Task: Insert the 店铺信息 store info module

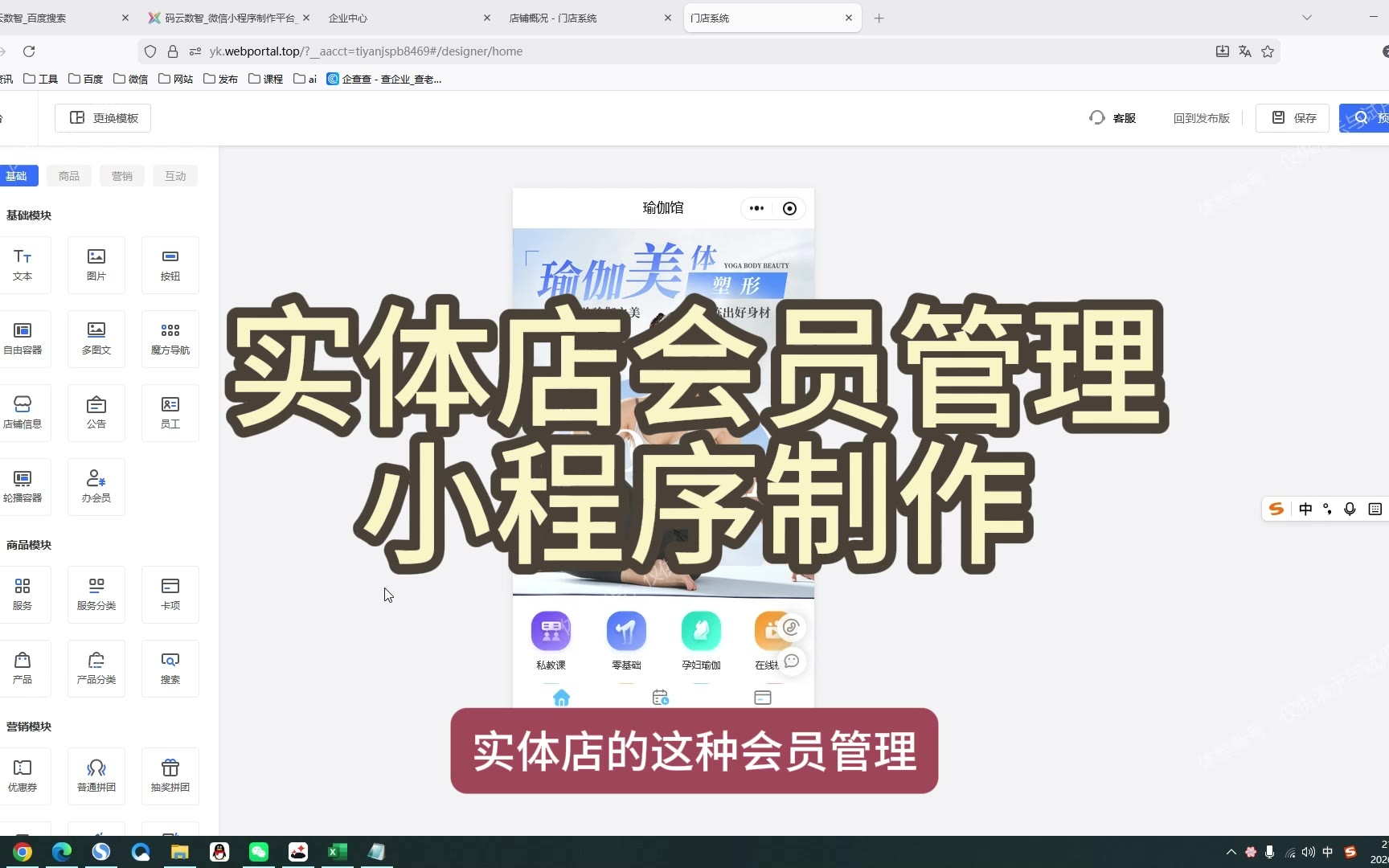Action: [x=23, y=412]
